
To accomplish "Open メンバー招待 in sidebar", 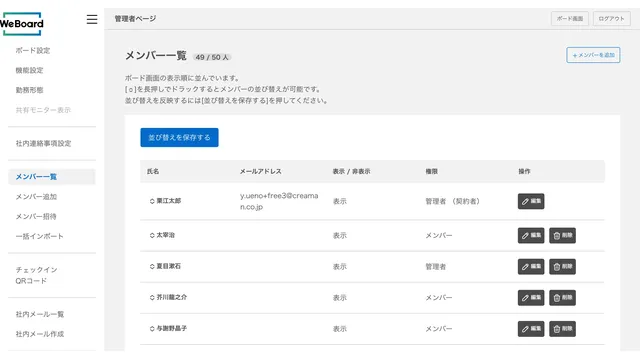I will coord(36,216).
